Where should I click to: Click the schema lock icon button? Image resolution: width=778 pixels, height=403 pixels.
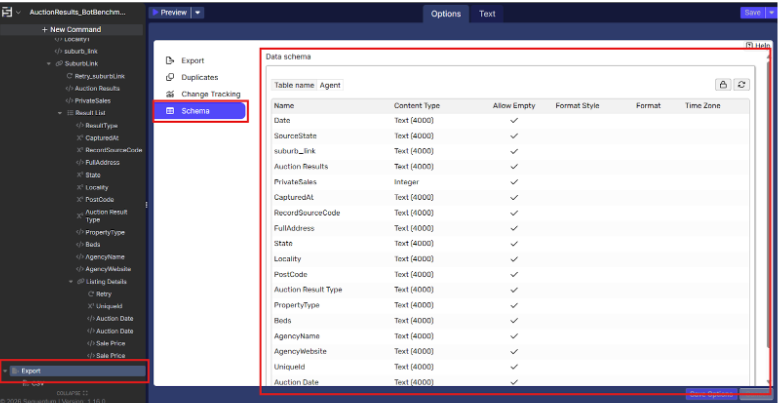point(723,85)
